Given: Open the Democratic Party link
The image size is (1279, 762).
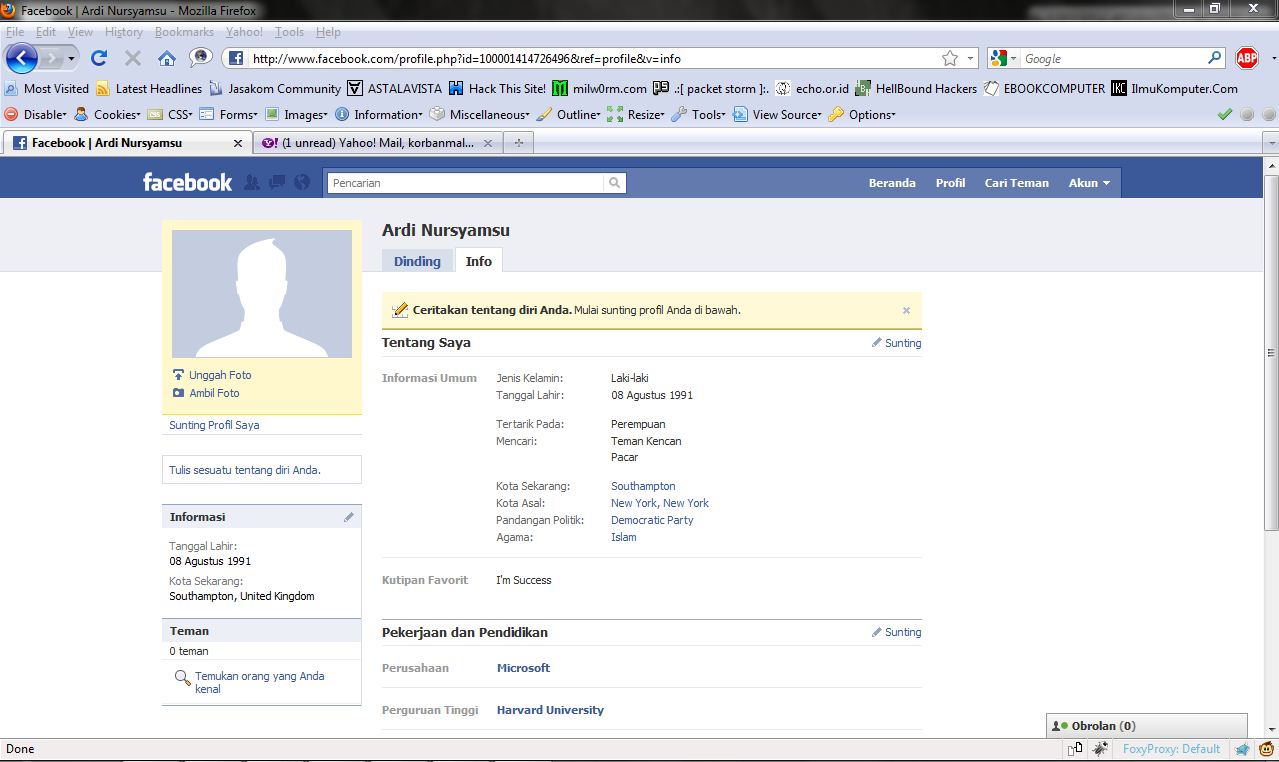Looking at the screenshot, I should [652, 520].
